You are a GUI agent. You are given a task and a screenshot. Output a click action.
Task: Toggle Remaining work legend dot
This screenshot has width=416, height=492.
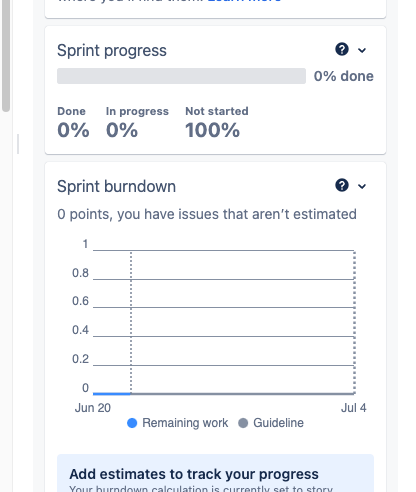coord(132,423)
